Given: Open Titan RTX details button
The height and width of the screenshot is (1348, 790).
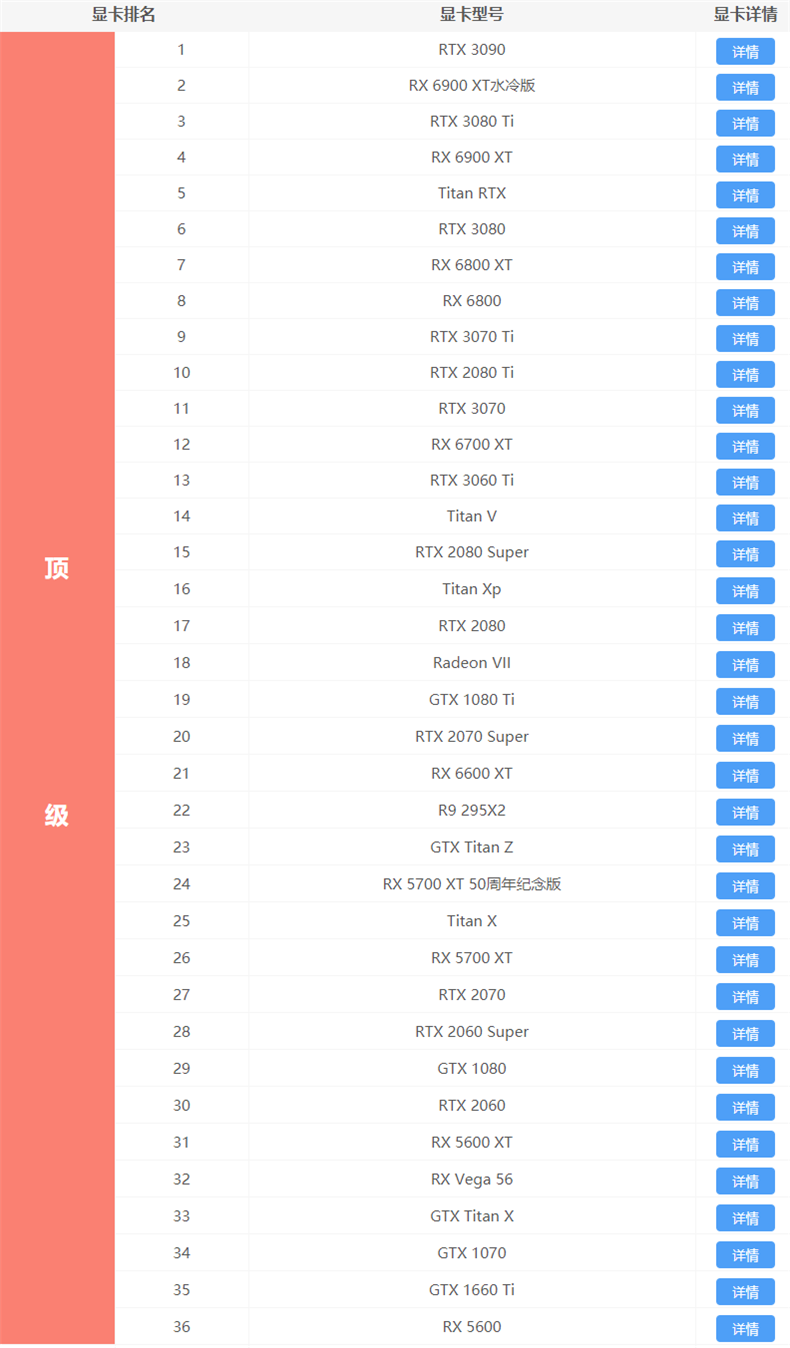Looking at the screenshot, I should click(x=745, y=195).
